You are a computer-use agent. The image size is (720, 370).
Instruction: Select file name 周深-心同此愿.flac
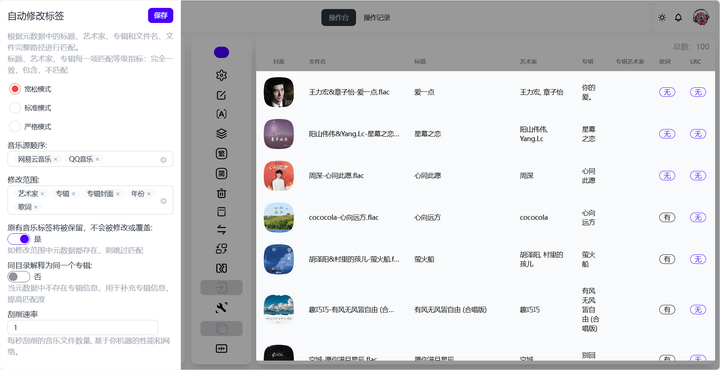[336, 175]
